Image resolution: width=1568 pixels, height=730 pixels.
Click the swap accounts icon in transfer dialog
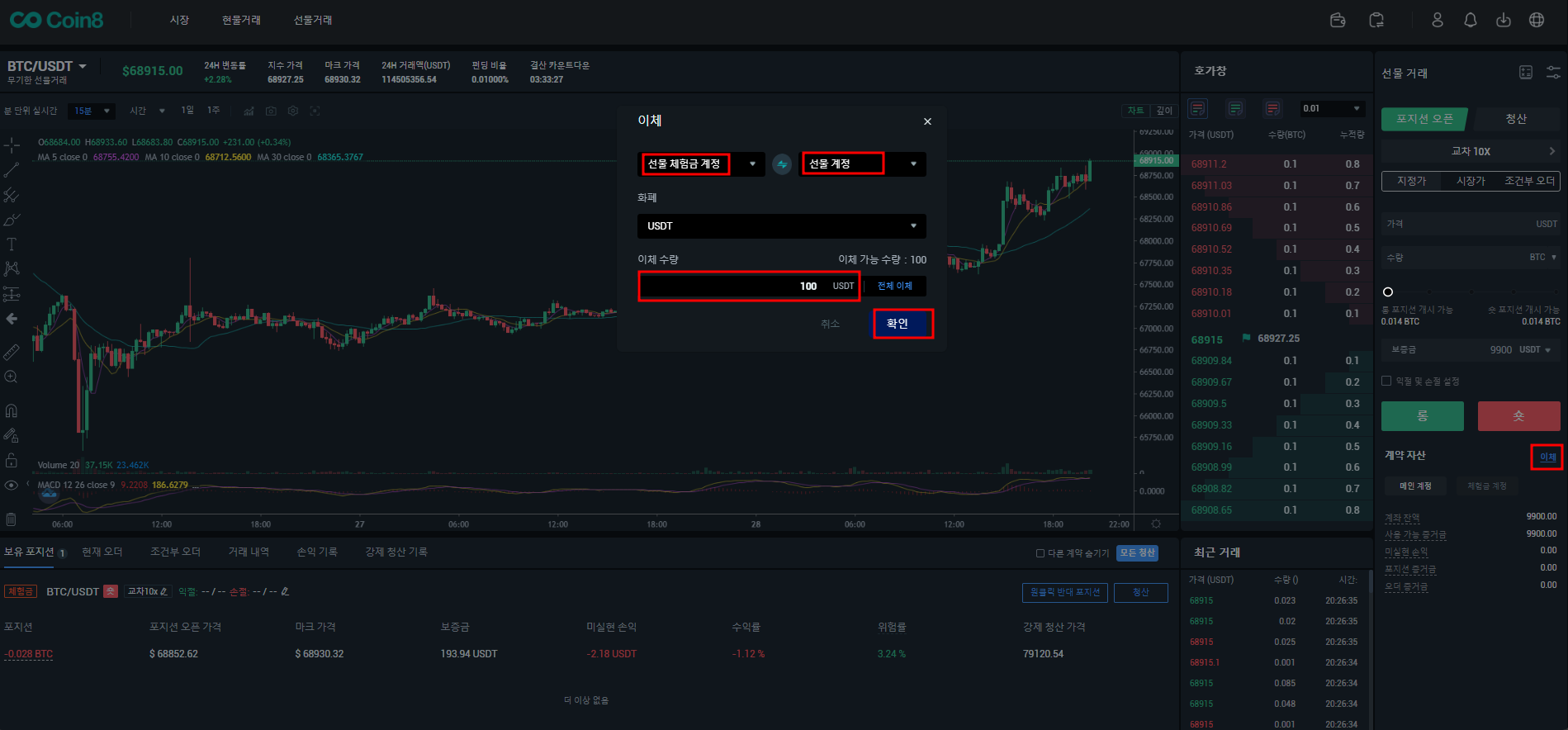point(781,164)
